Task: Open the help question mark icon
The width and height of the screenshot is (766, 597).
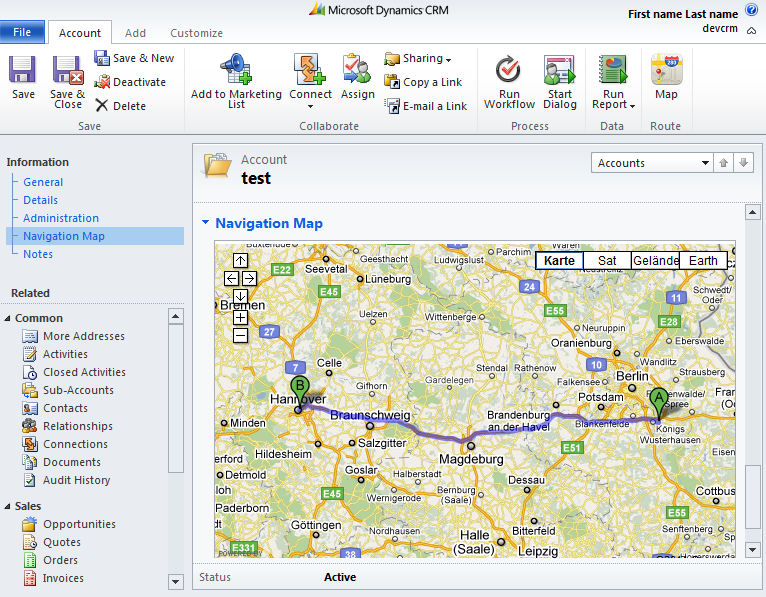Action: pos(751,9)
